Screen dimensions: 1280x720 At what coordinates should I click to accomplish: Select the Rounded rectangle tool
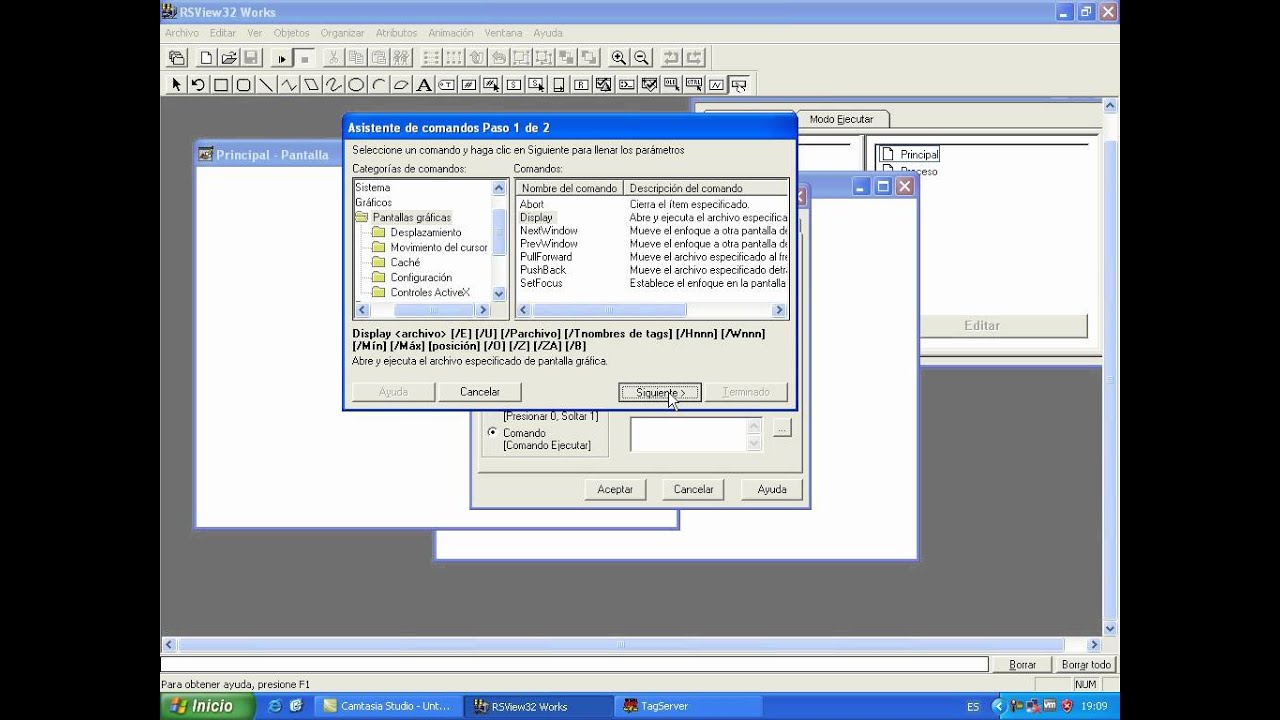click(243, 85)
